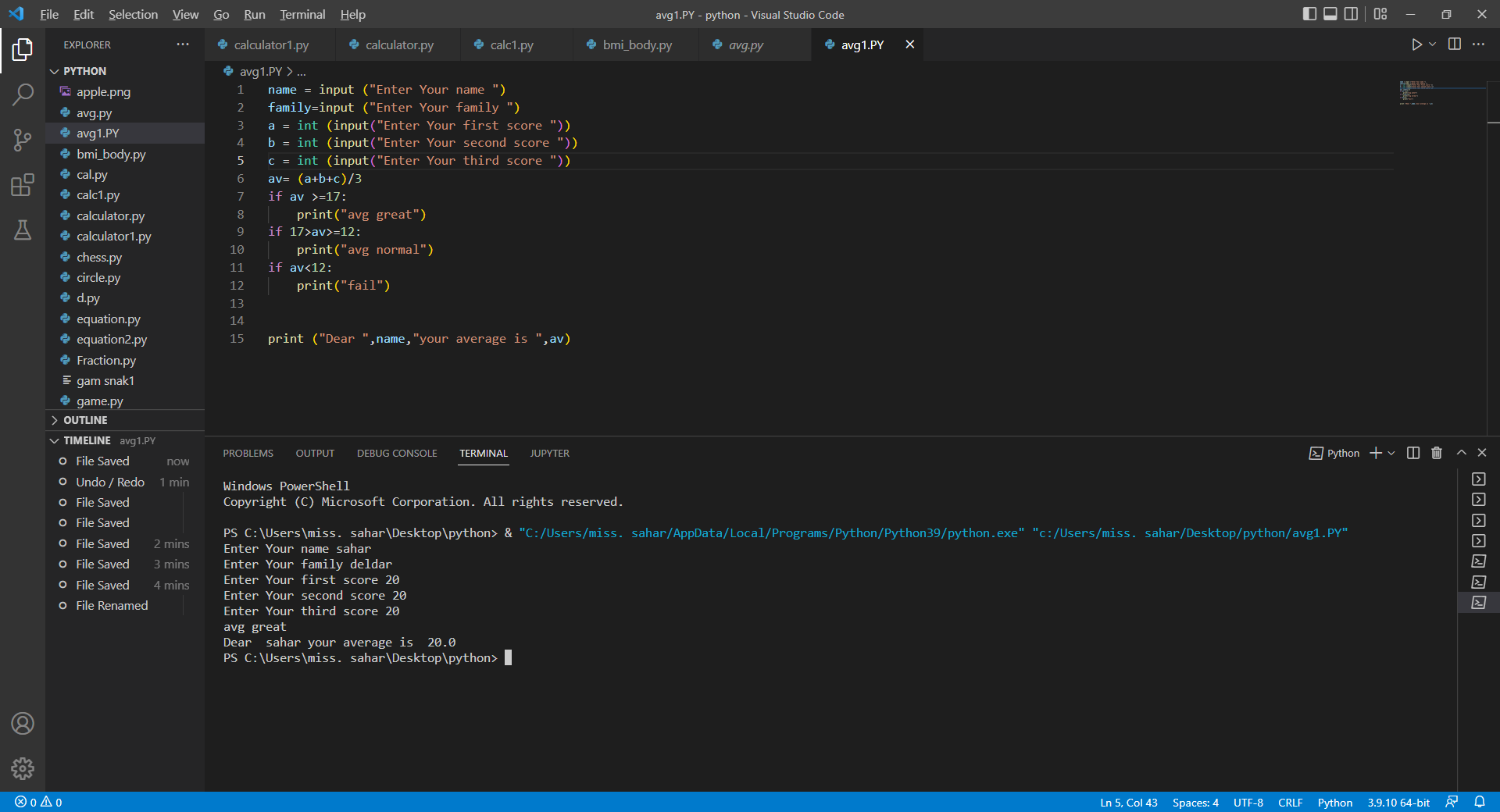The width and height of the screenshot is (1500, 812).
Task: Kill the terminal with the trash icon
Action: [1436, 453]
